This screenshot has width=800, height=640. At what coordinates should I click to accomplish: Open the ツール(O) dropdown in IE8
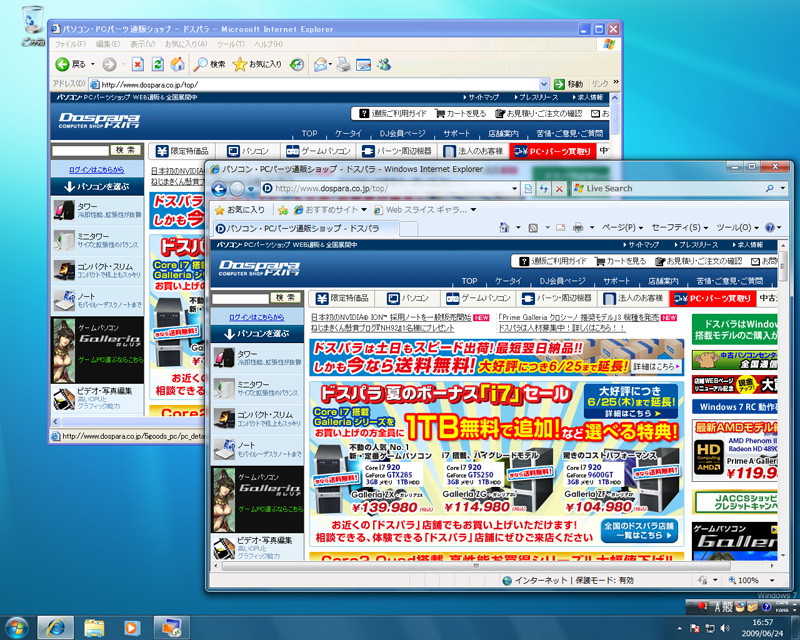[737, 229]
